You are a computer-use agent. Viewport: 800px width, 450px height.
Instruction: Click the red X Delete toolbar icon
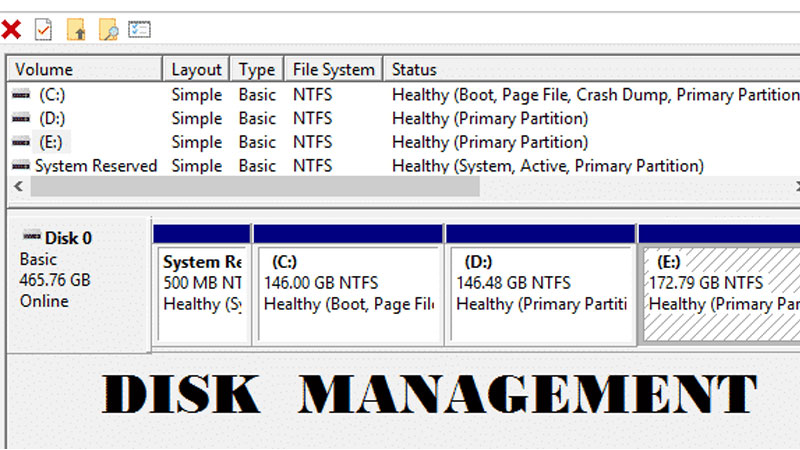tap(11, 30)
